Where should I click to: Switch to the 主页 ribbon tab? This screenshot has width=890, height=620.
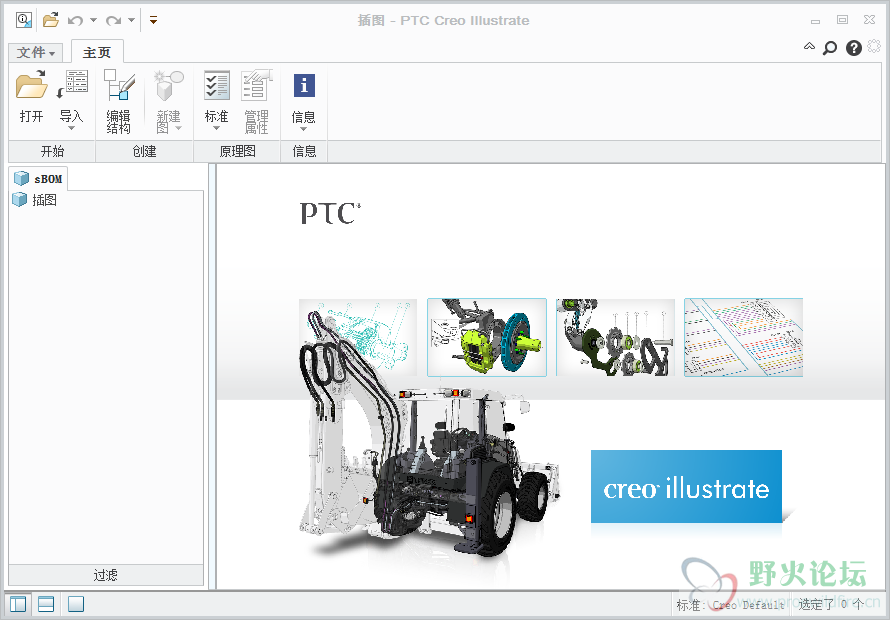coord(97,52)
